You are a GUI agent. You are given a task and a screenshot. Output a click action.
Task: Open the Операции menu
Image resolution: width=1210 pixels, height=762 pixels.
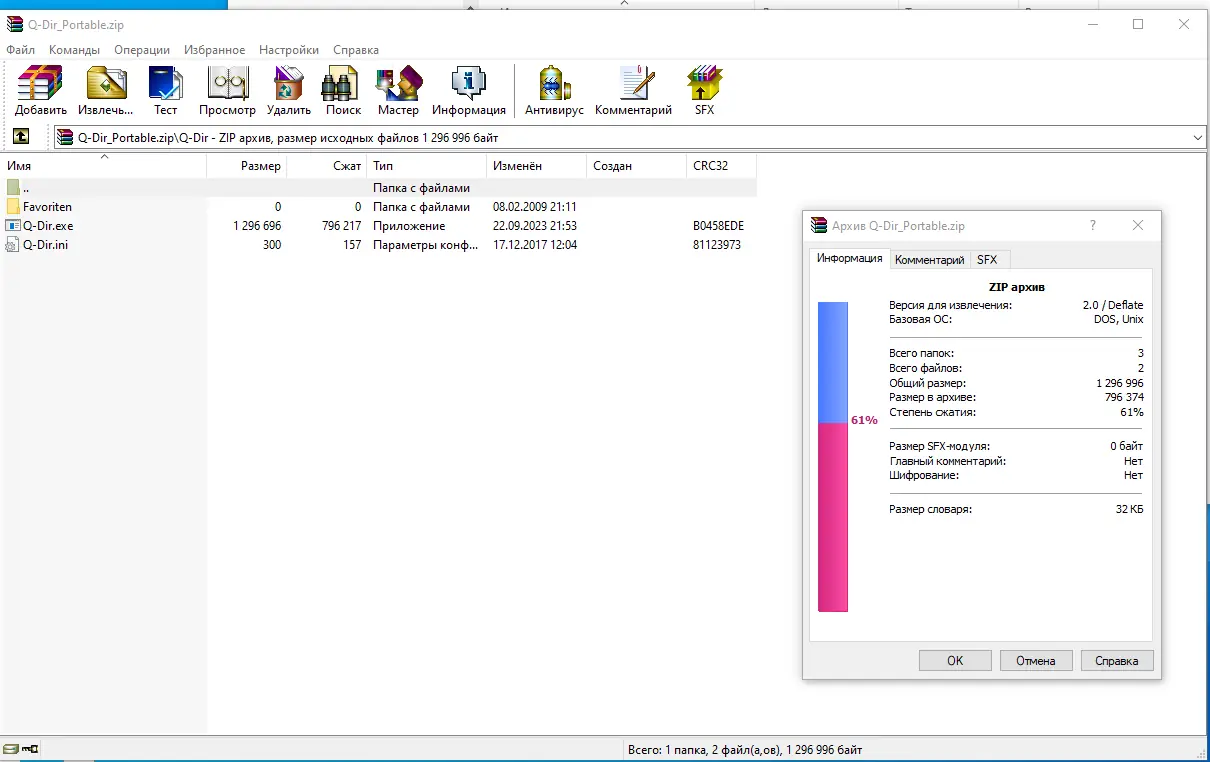pos(142,50)
